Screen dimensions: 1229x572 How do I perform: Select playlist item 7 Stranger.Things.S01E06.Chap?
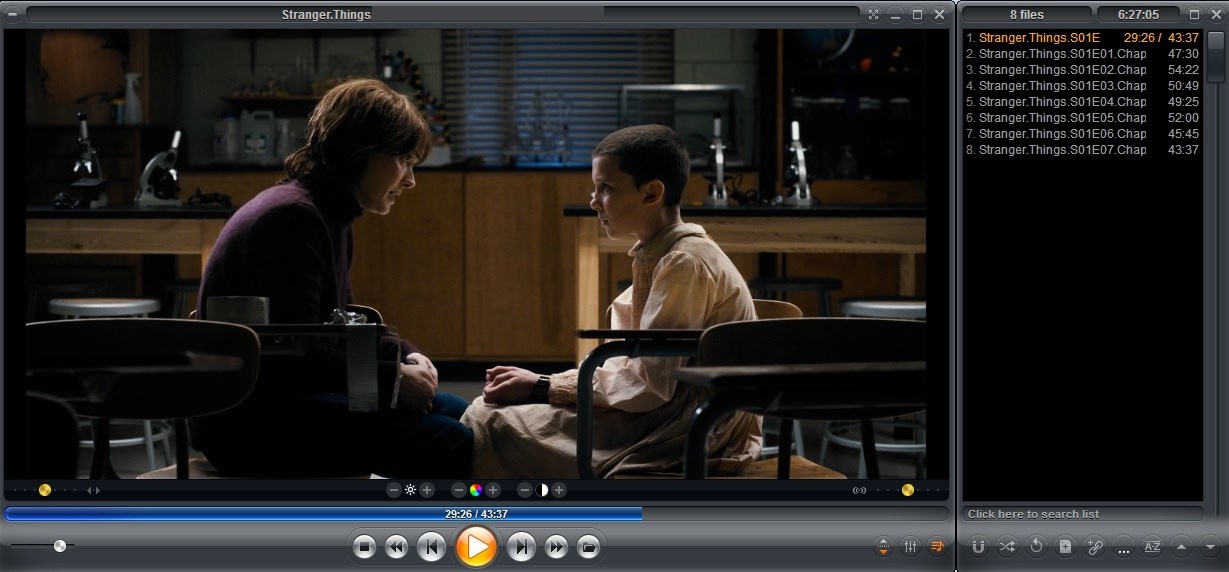(1082, 134)
